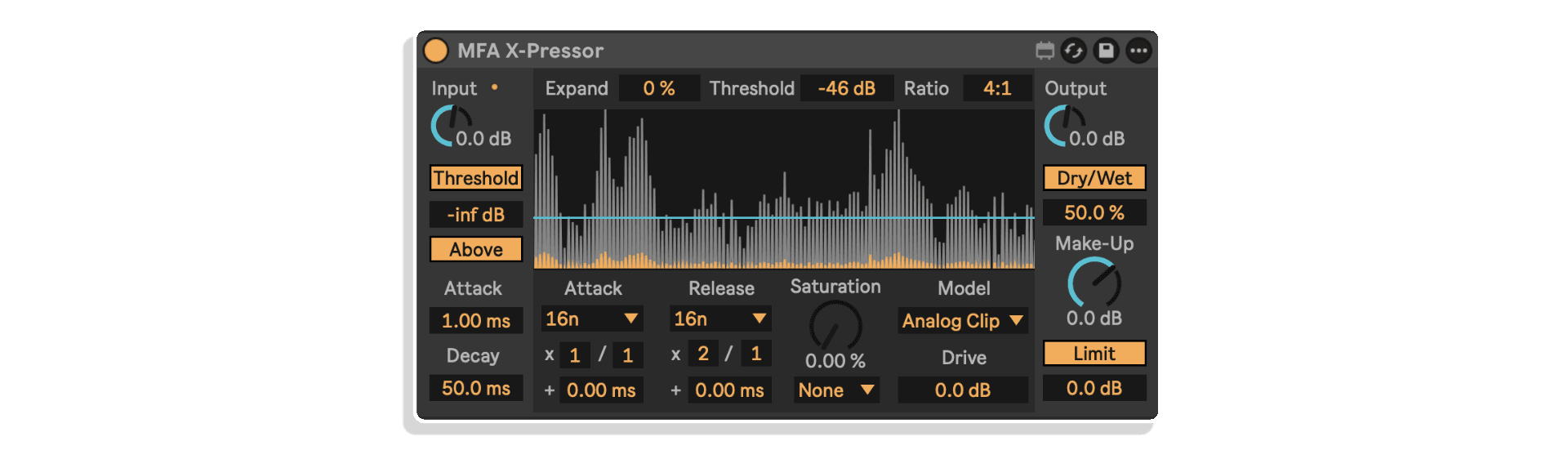Click the Make-Up gain knob
Viewport: 1568px width, 450px height.
click(x=1094, y=283)
